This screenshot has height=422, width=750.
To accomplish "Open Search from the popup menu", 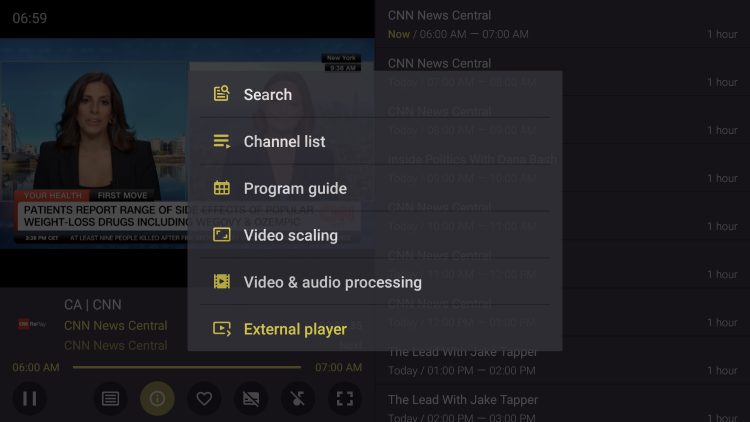I will click(375, 94).
